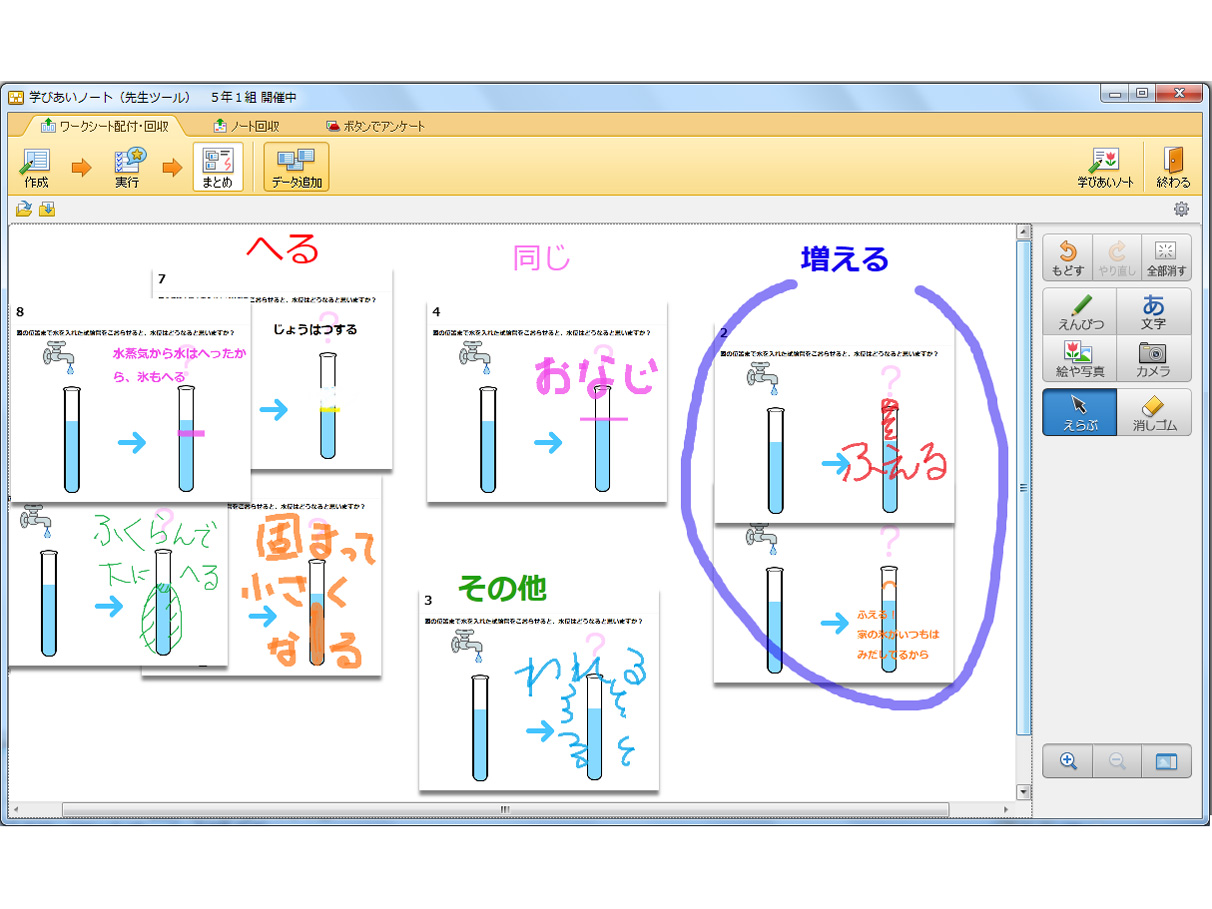1212x909 pixels.
Task: Open the gear settings menu
Action: pos(1181,209)
